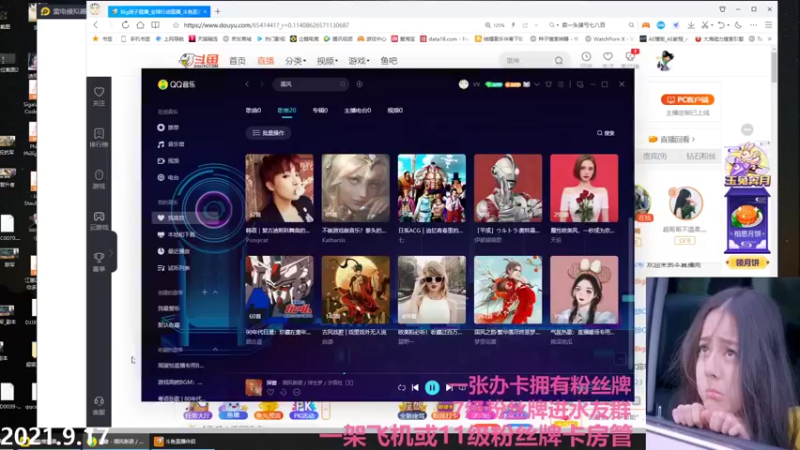
Task: Skip to previous track
Action: point(415,388)
